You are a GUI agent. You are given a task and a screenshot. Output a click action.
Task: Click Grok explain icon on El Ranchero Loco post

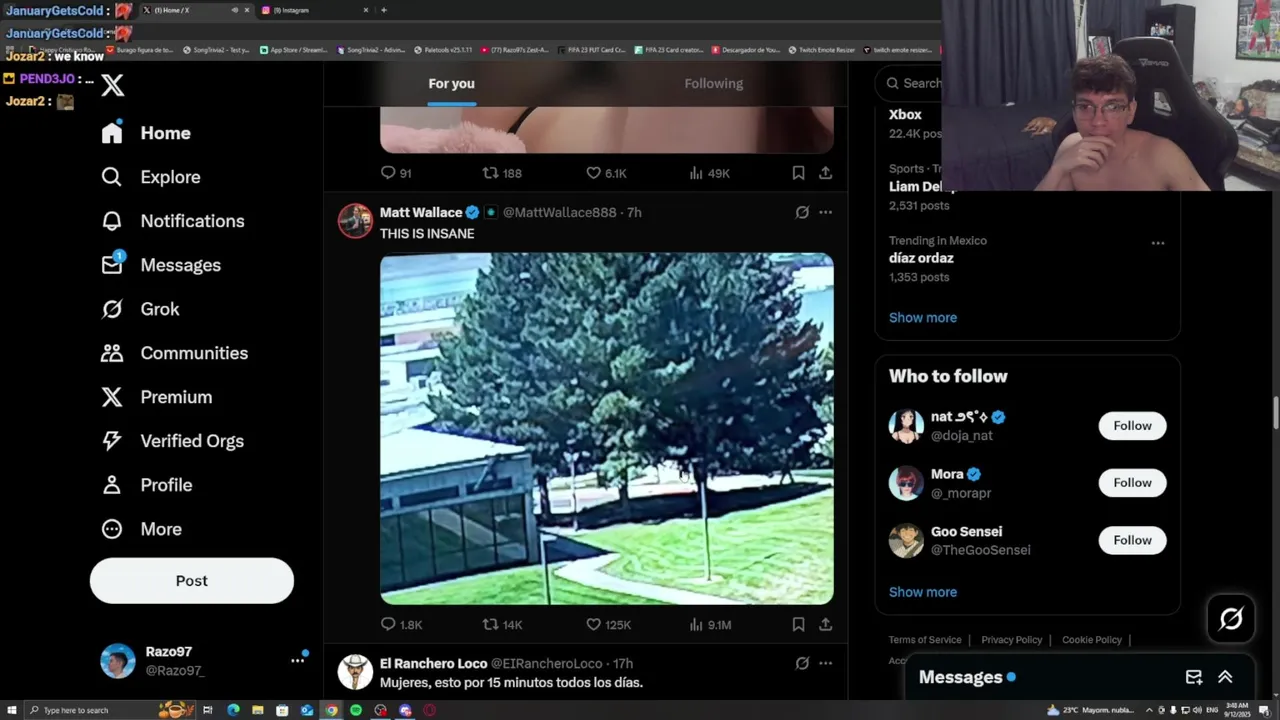coord(802,663)
